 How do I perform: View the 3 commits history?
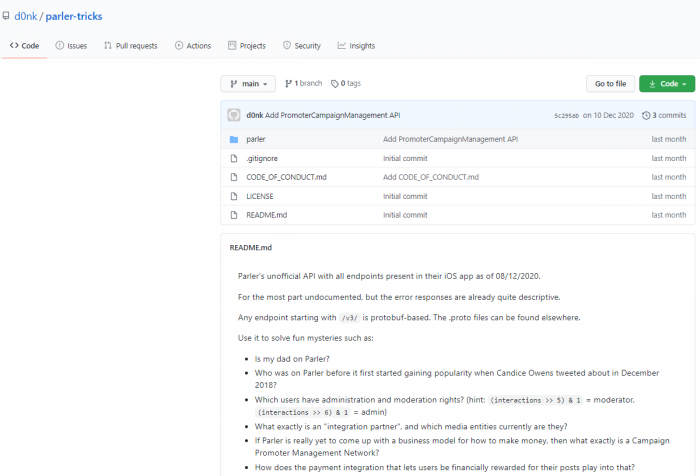pyautogui.click(x=668, y=115)
